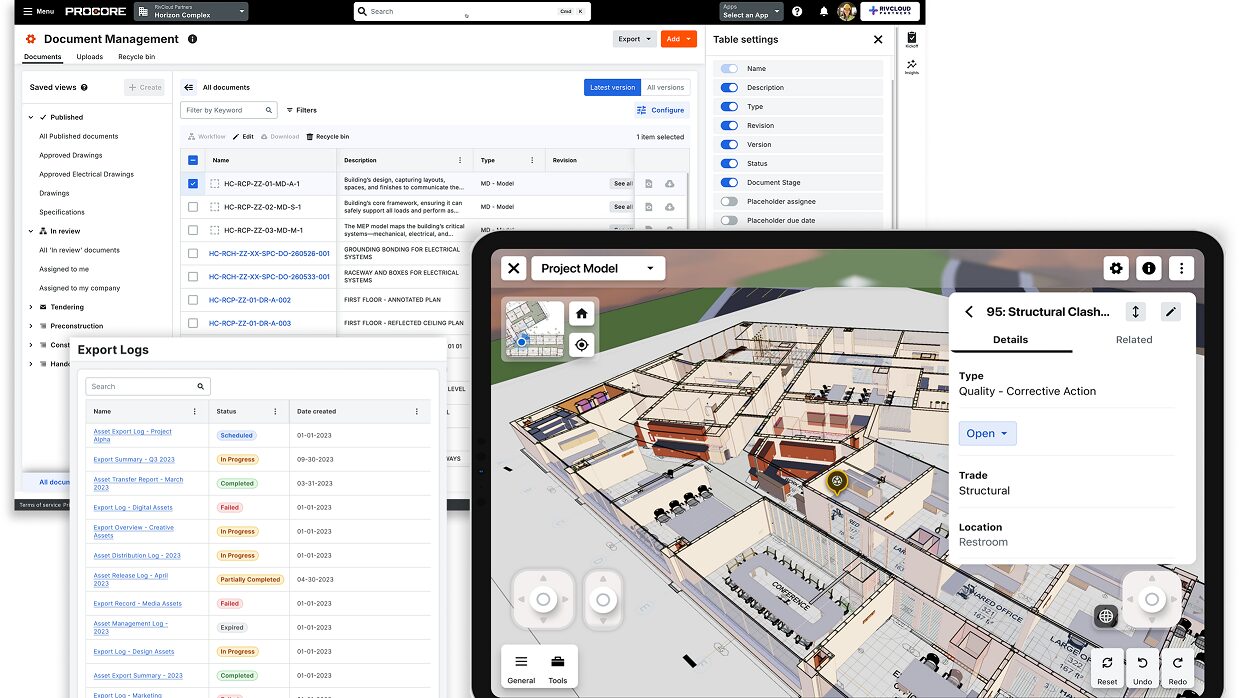Image resolution: width=1241 pixels, height=698 pixels.
Task: Open the Tools briefcase in model viewer
Action: tap(558, 669)
